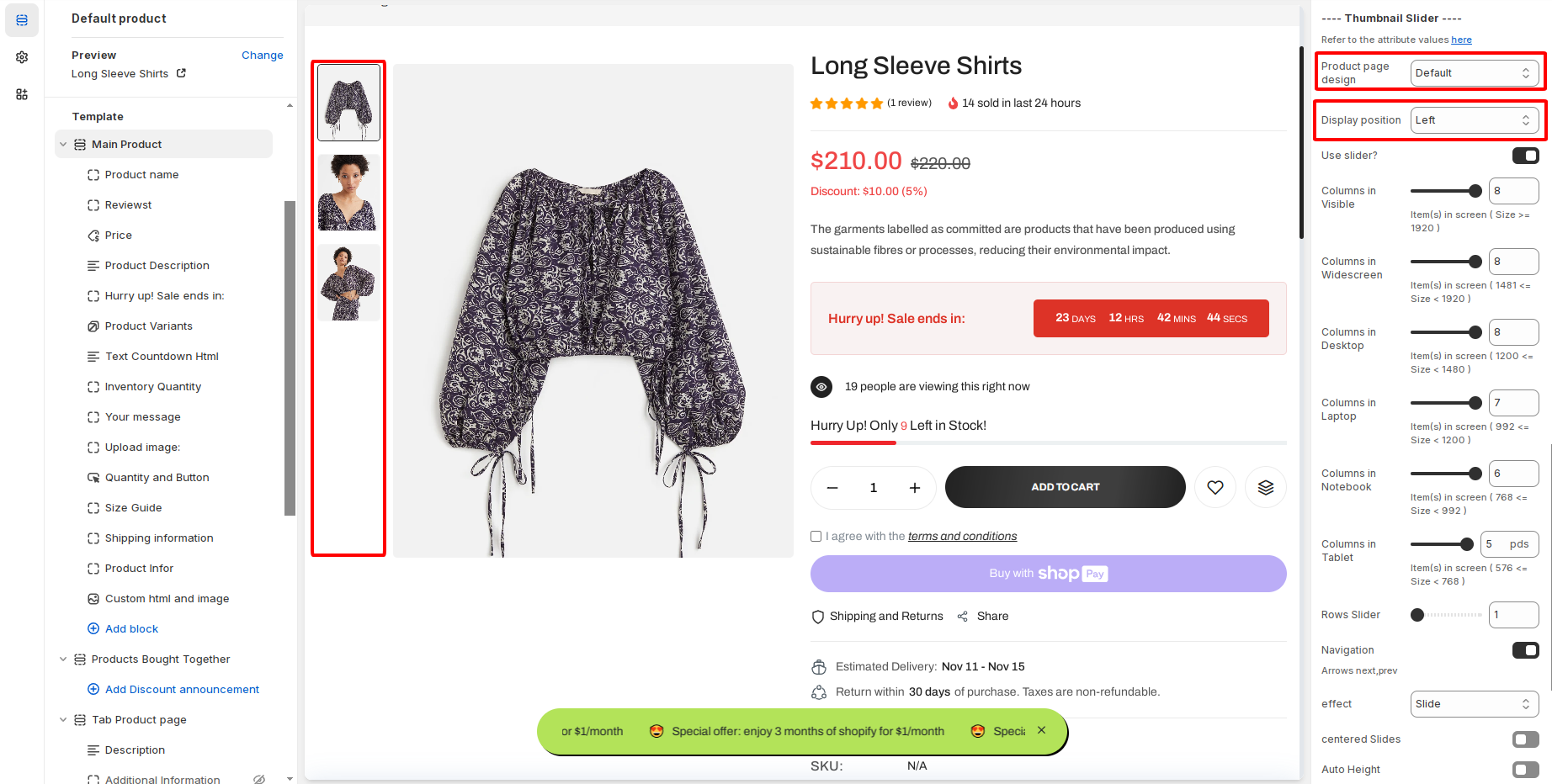1552x784 pixels.
Task: Check the terms and conditions checkbox
Action: pos(816,537)
